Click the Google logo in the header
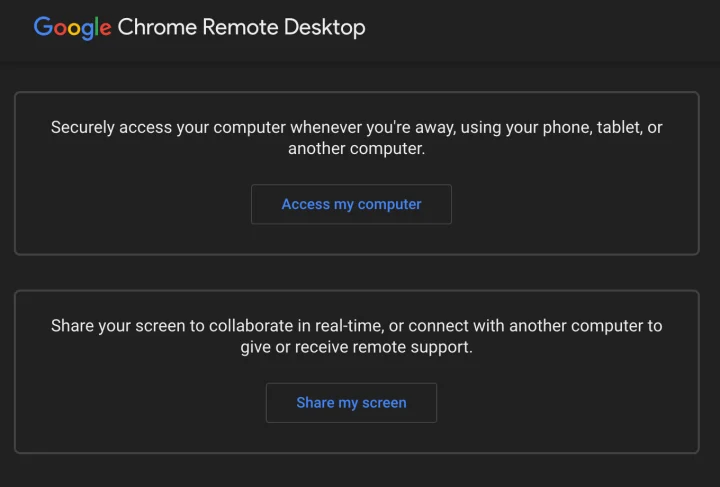 tap(72, 28)
